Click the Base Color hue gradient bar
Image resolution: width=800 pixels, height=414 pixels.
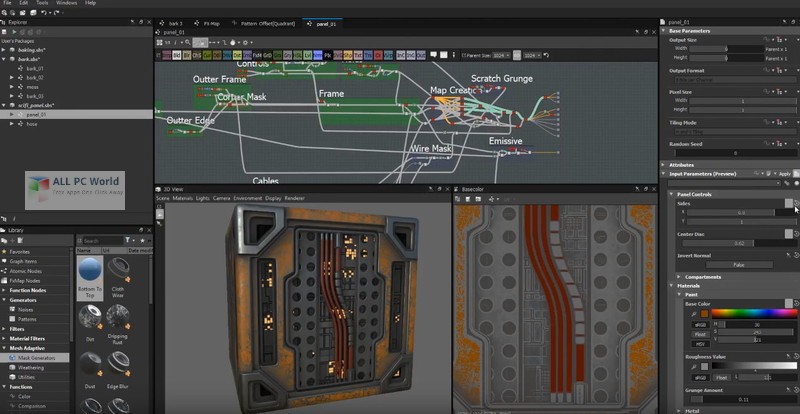(x=753, y=313)
